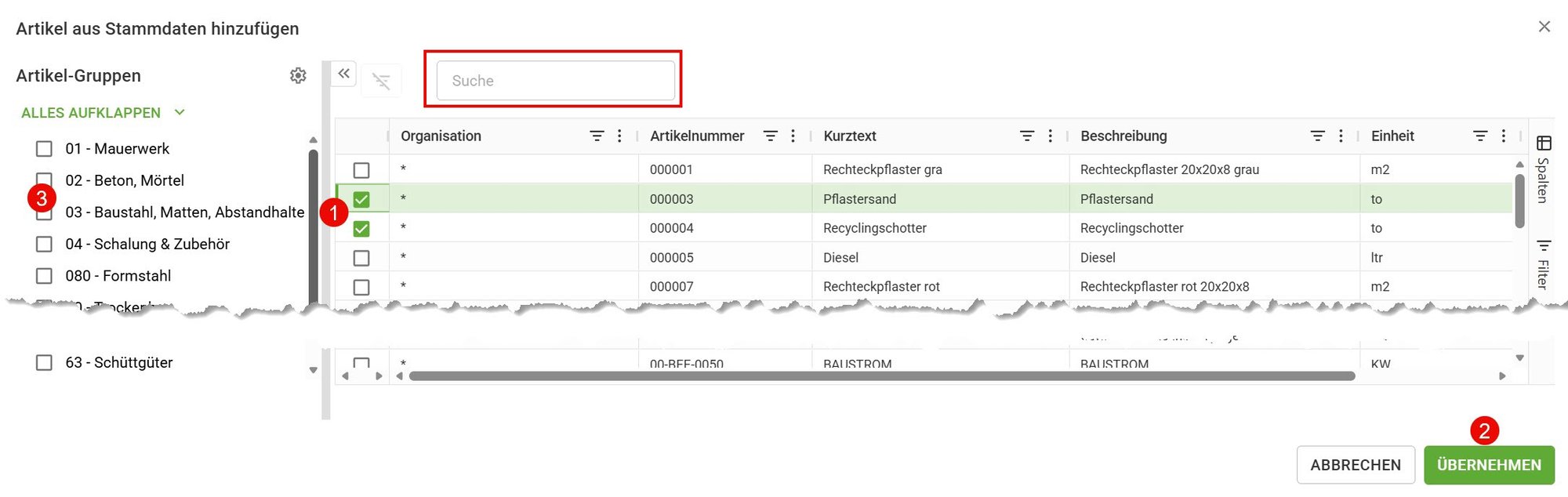
Task: Sort by the Artikelnummer column header
Action: coord(697,136)
